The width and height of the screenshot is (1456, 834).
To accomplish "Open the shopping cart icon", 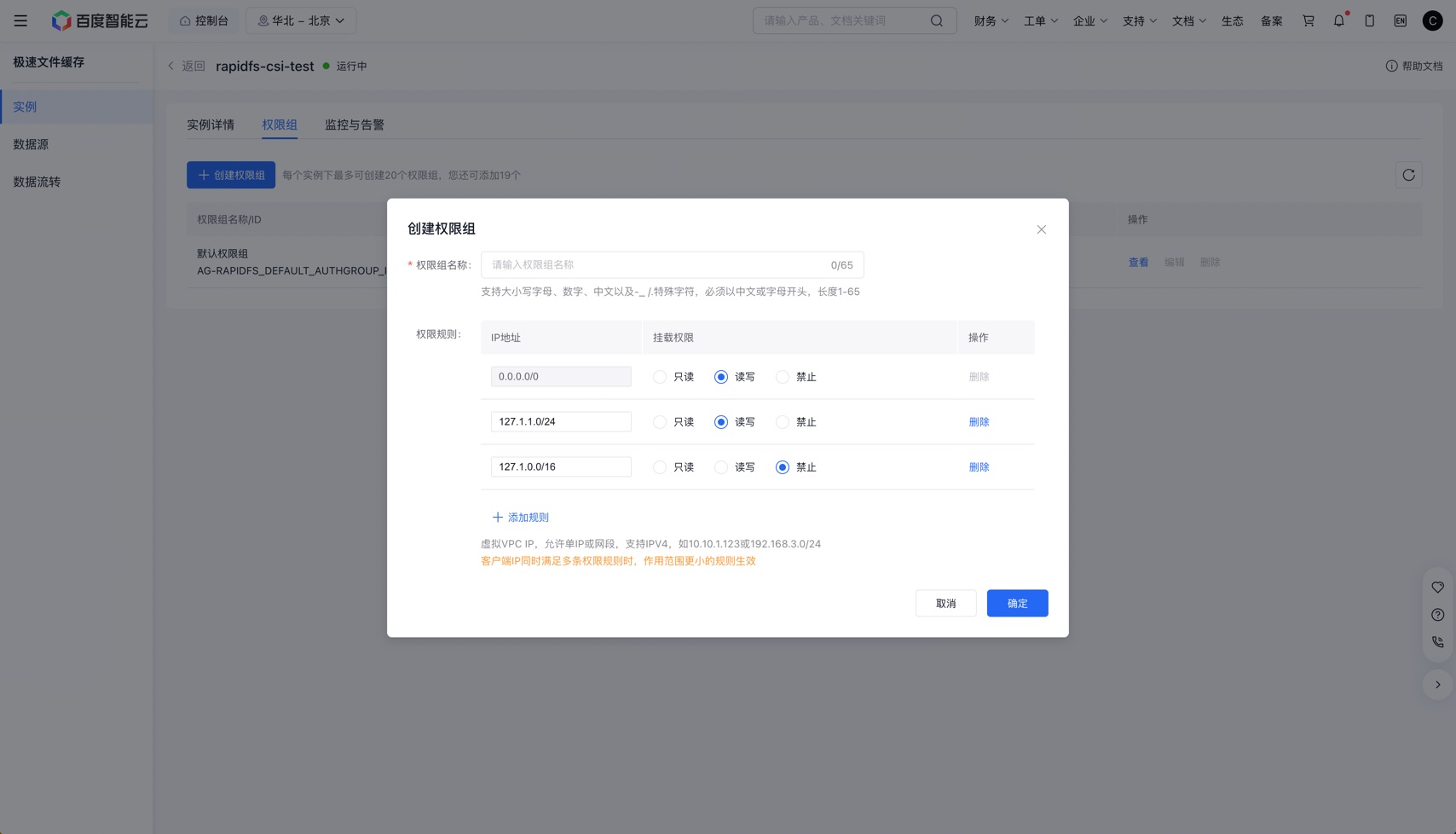I will coord(1309,20).
